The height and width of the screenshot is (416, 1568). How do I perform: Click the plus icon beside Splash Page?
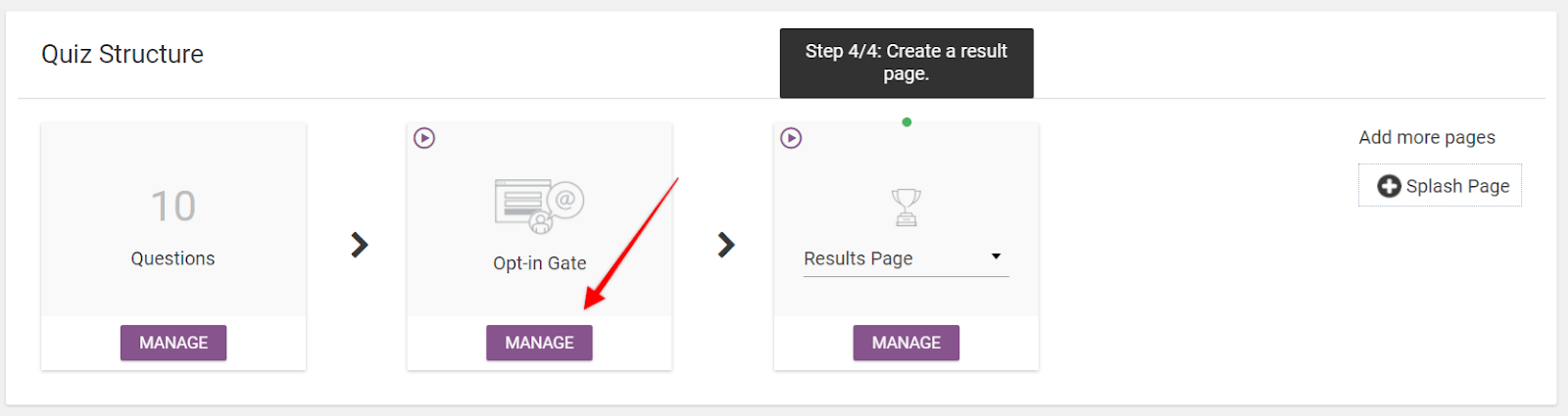click(1389, 186)
